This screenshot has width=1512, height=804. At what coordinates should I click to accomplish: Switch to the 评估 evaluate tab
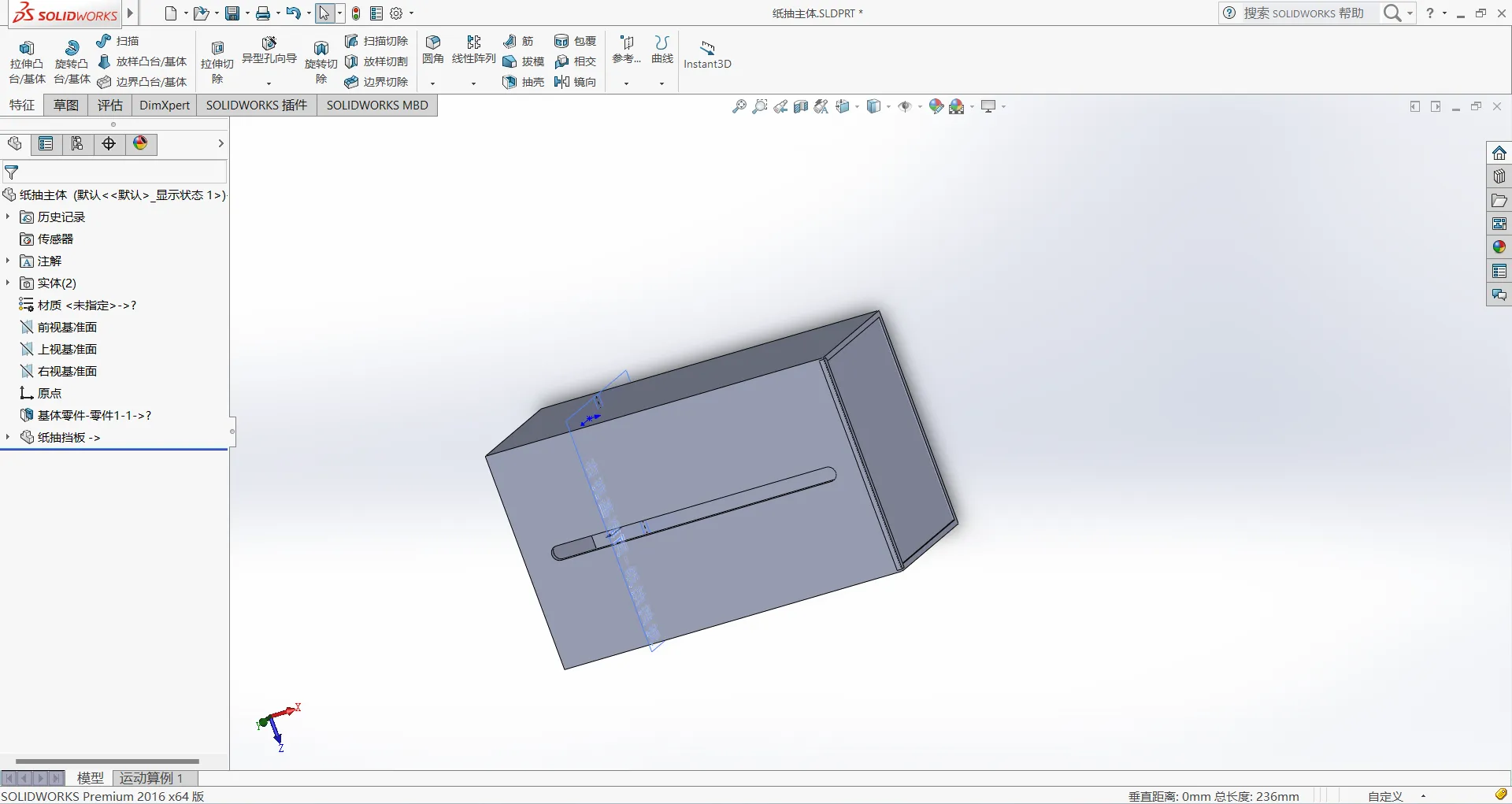109,106
